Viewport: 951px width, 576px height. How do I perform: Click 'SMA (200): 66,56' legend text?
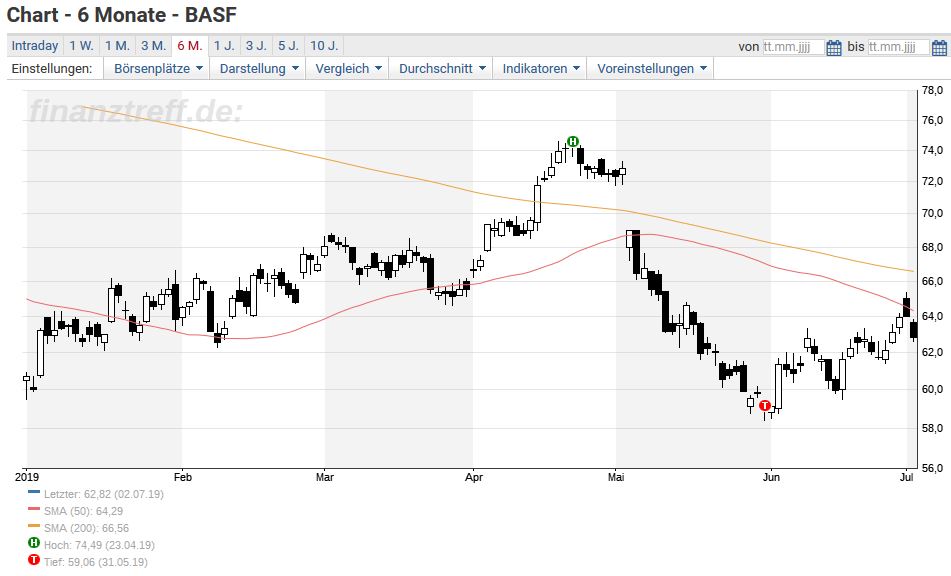pyautogui.click(x=86, y=528)
